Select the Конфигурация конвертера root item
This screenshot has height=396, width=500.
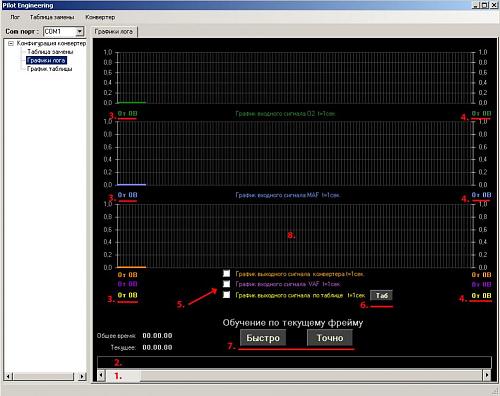pos(51,43)
